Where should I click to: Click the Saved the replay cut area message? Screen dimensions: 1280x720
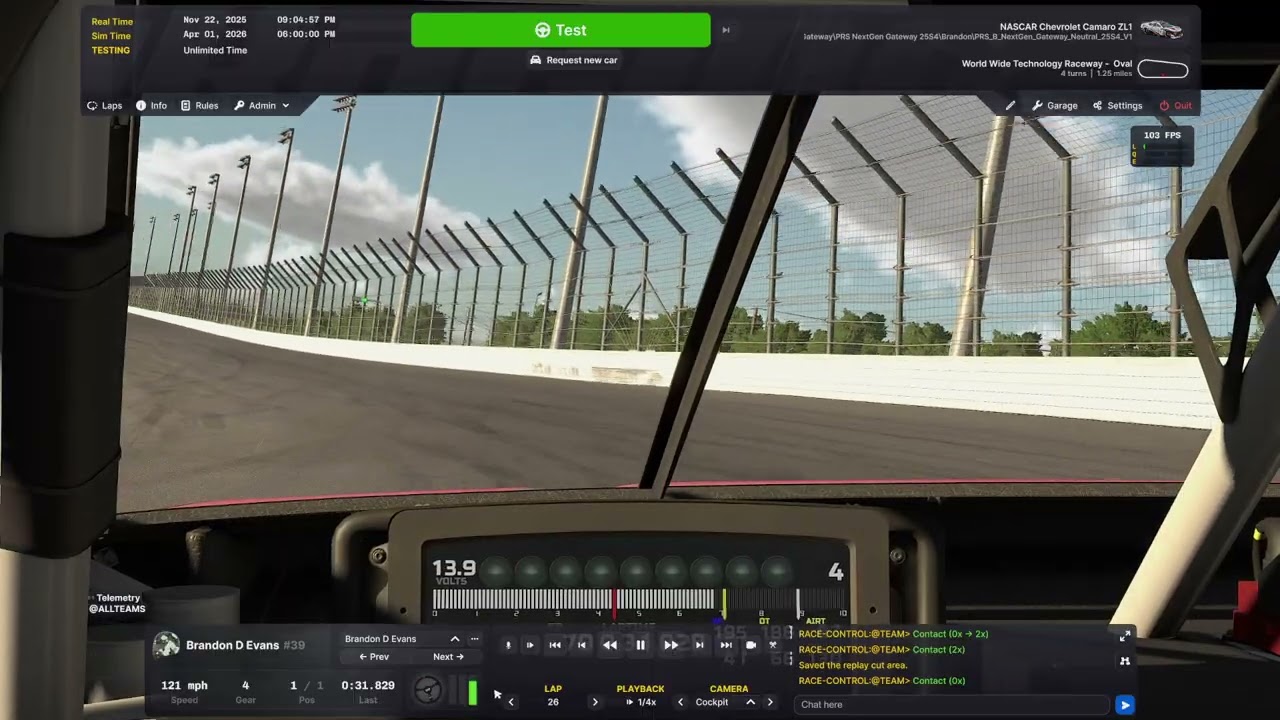point(853,665)
